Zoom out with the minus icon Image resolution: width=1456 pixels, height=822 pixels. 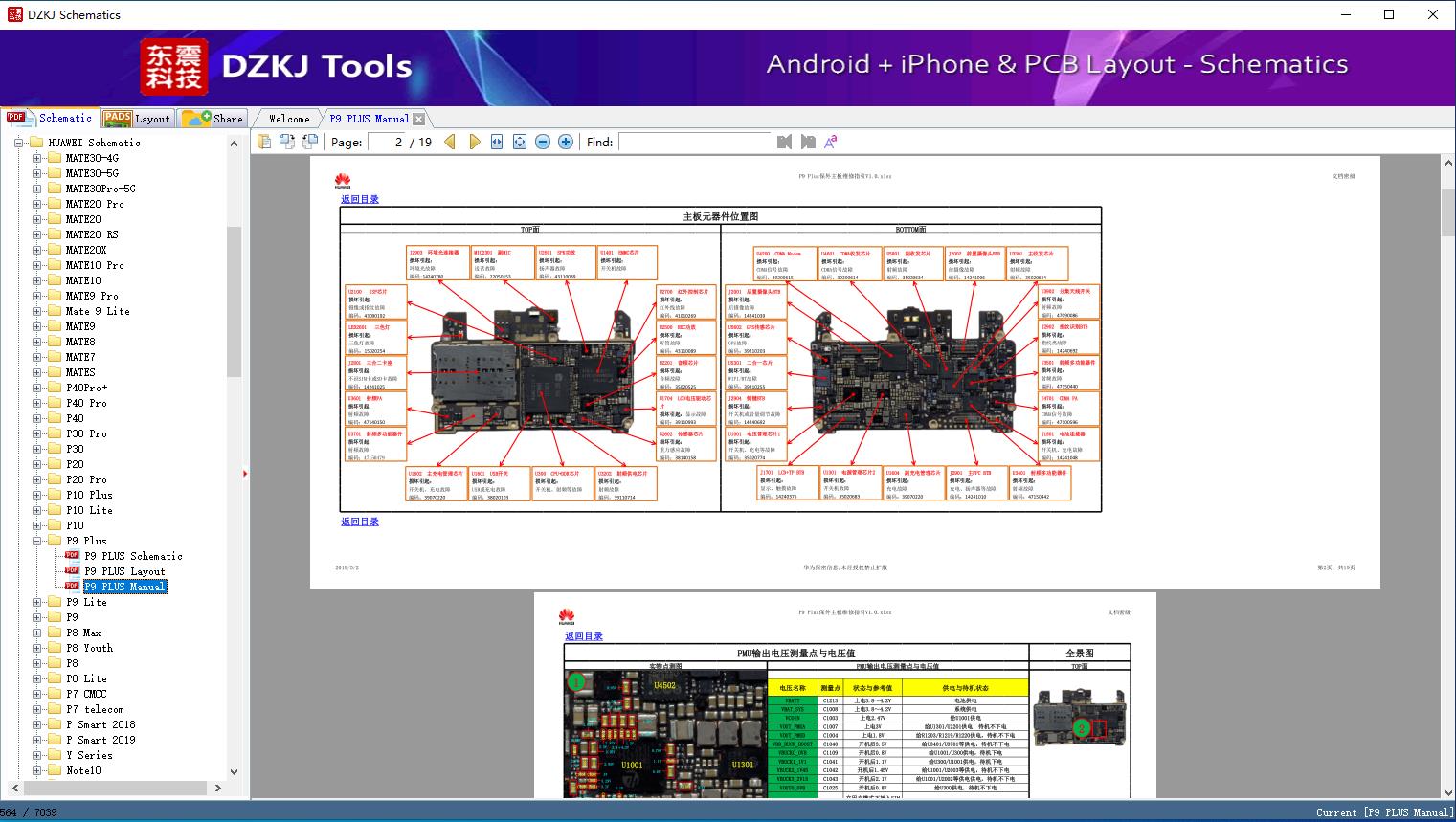[543, 142]
